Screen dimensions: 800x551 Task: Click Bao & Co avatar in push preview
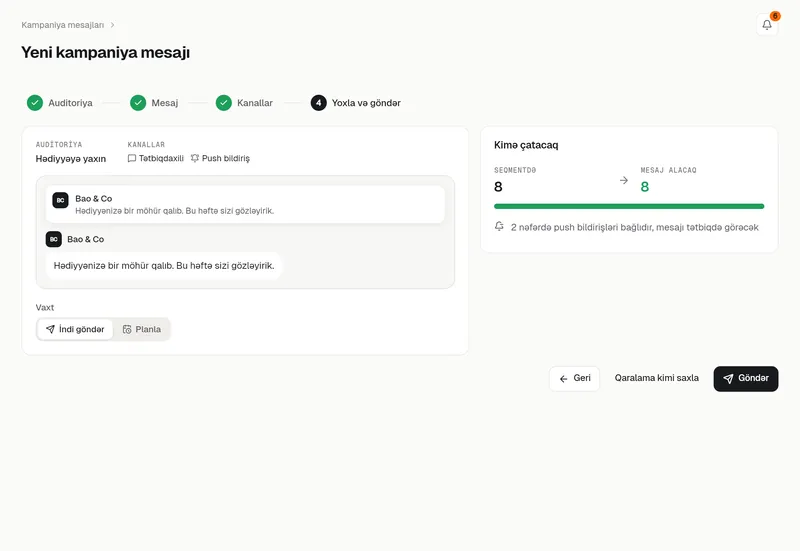(60, 200)
